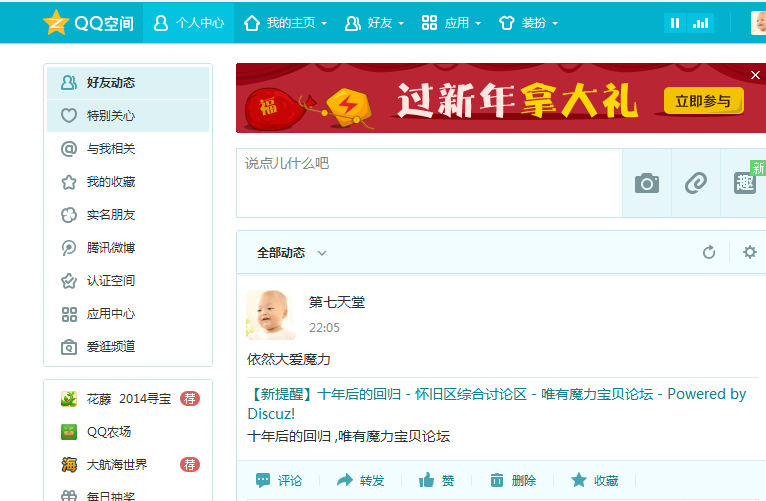This screenshot has width=766, height=501.
Task: Click the link attachment icon
Action: (x=695, y=183)
